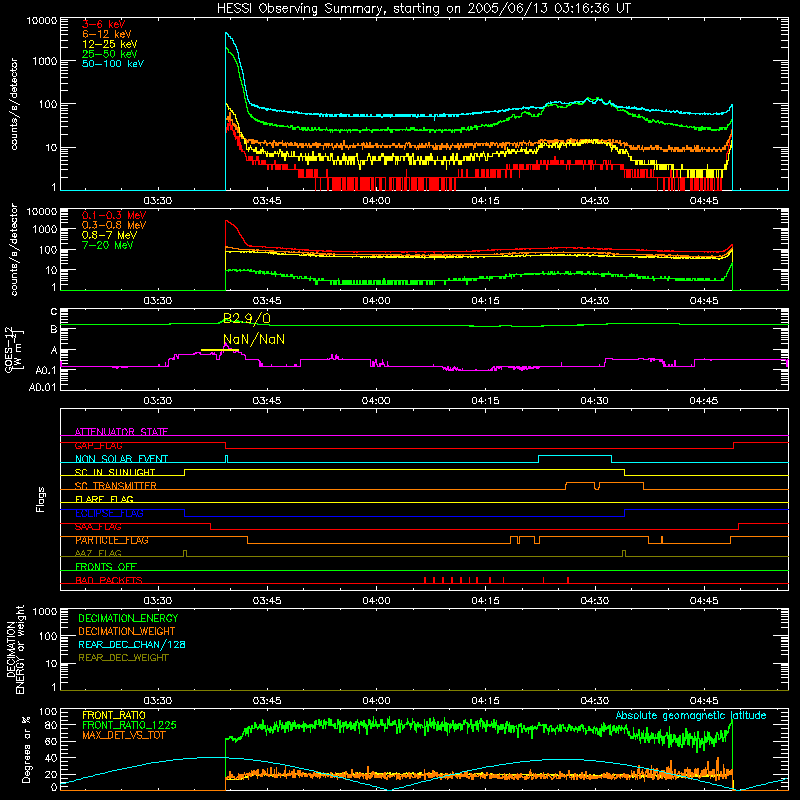Click the 0.8-7 MeV legend label
Screen dimensions: 800x800
click(x=110, y=235)
